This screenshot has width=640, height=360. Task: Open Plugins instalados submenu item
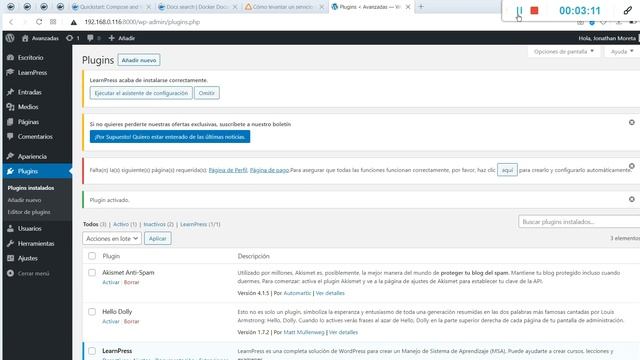point(31,188)
